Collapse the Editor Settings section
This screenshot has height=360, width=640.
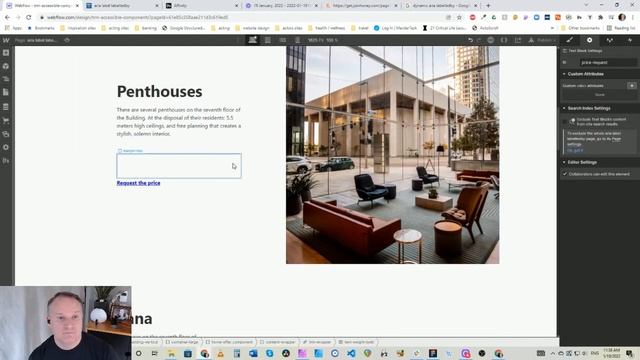pyautogui.click(x=582, y=162)
